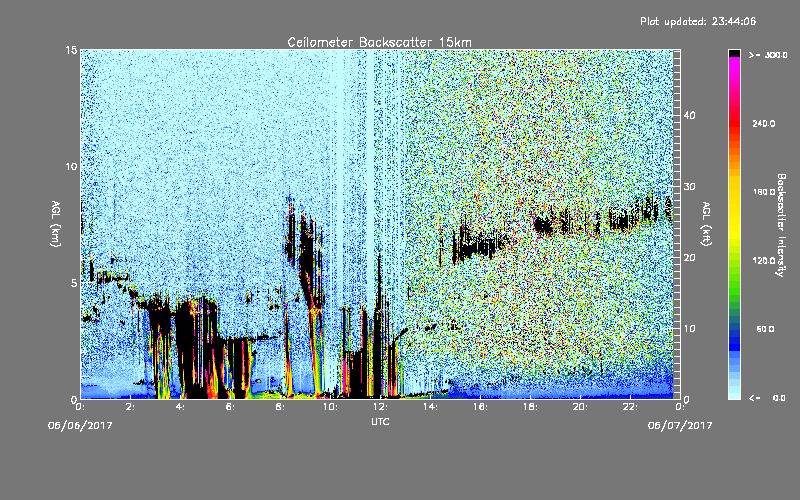This screenshot has height=500, width=800.
Task: Click the '60.0' colorbar label
Action: click(765, 329)
